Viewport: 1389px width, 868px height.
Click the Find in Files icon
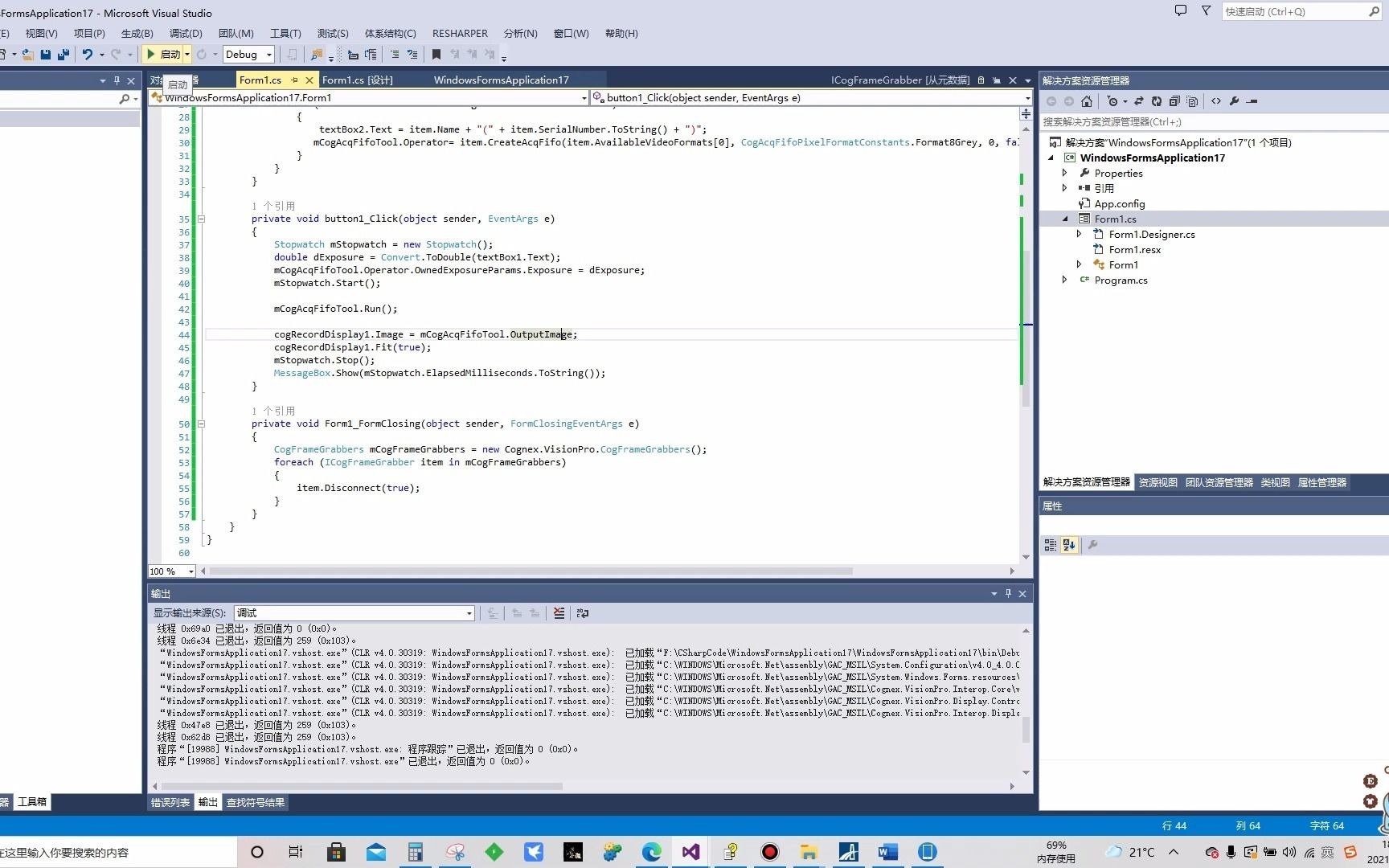(x=317, y=54)
